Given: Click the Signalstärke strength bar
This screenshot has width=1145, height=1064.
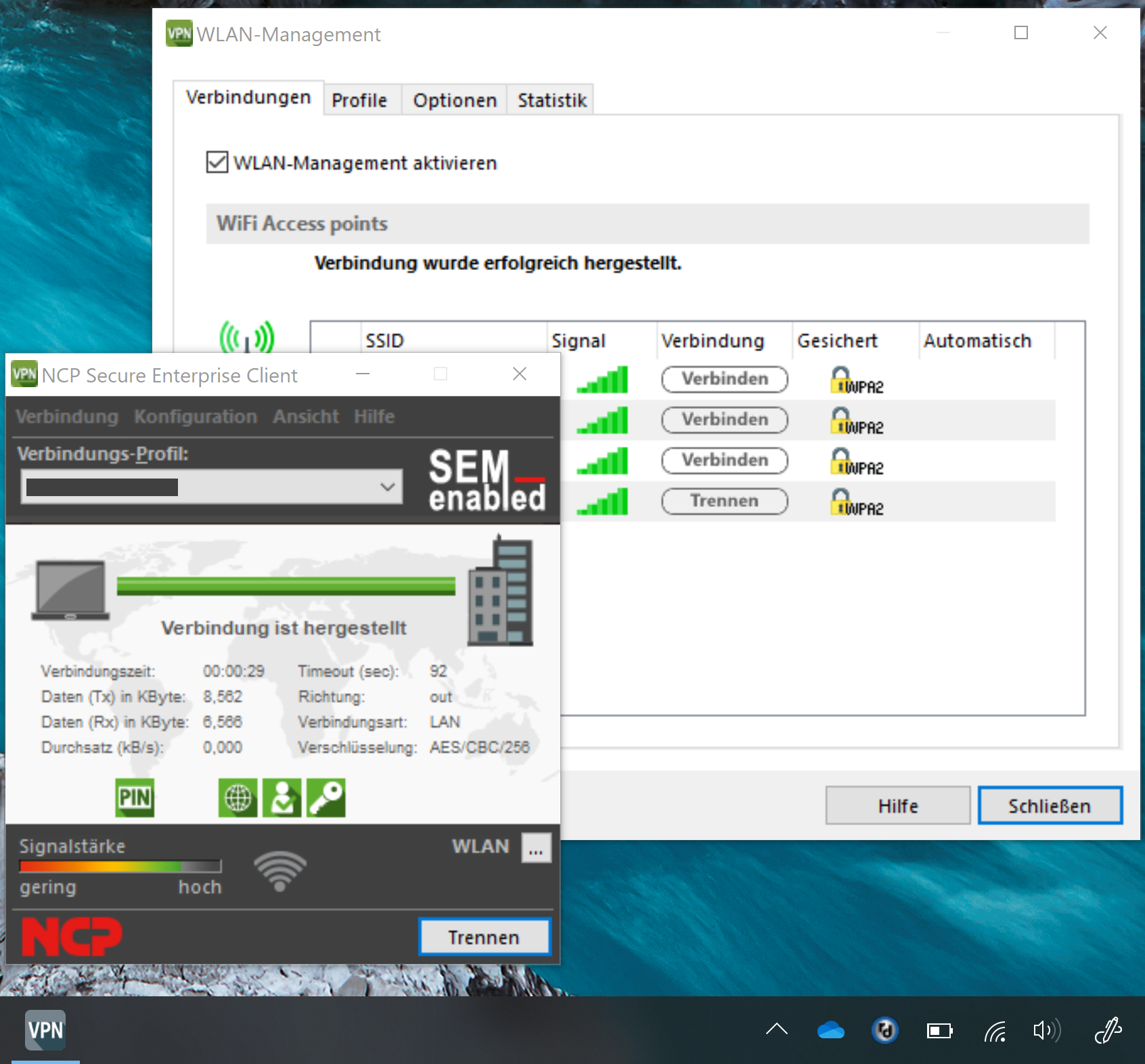Looking at the screenshot, I should (x=120, y=866).
